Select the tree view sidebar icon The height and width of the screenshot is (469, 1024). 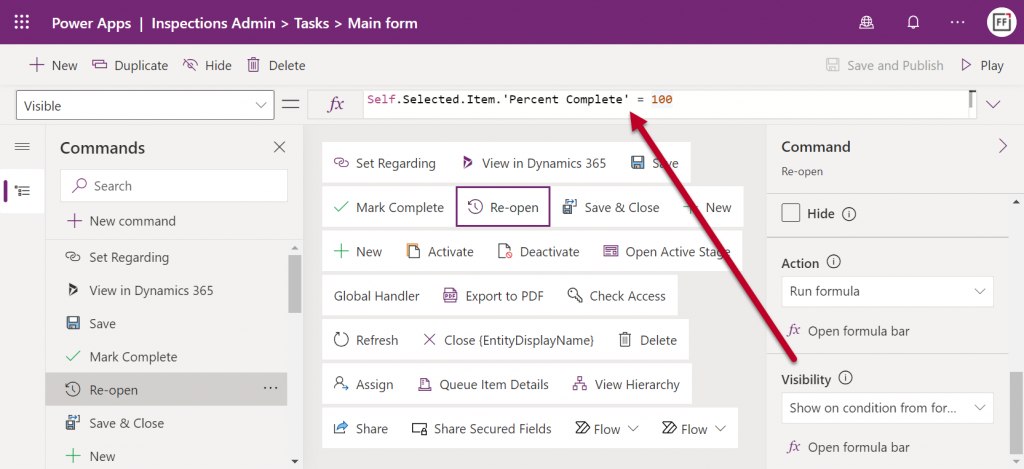pyautogui.click(x=22, y=191)
